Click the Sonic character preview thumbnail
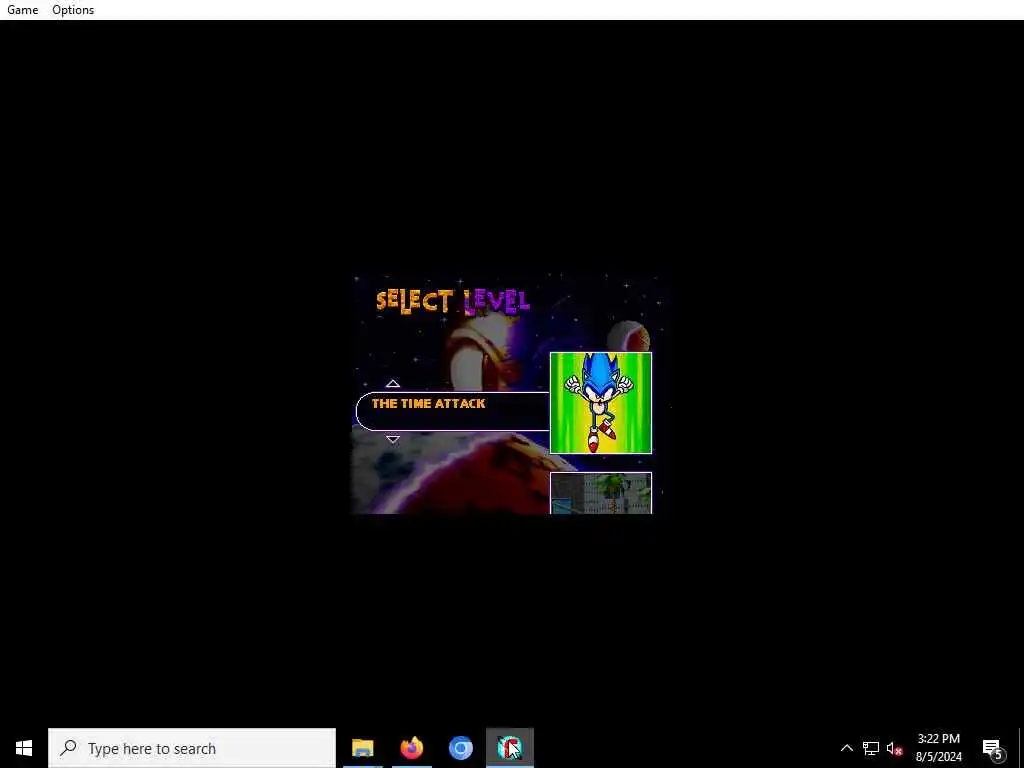The image size is (1024, 768). [601, 403]
